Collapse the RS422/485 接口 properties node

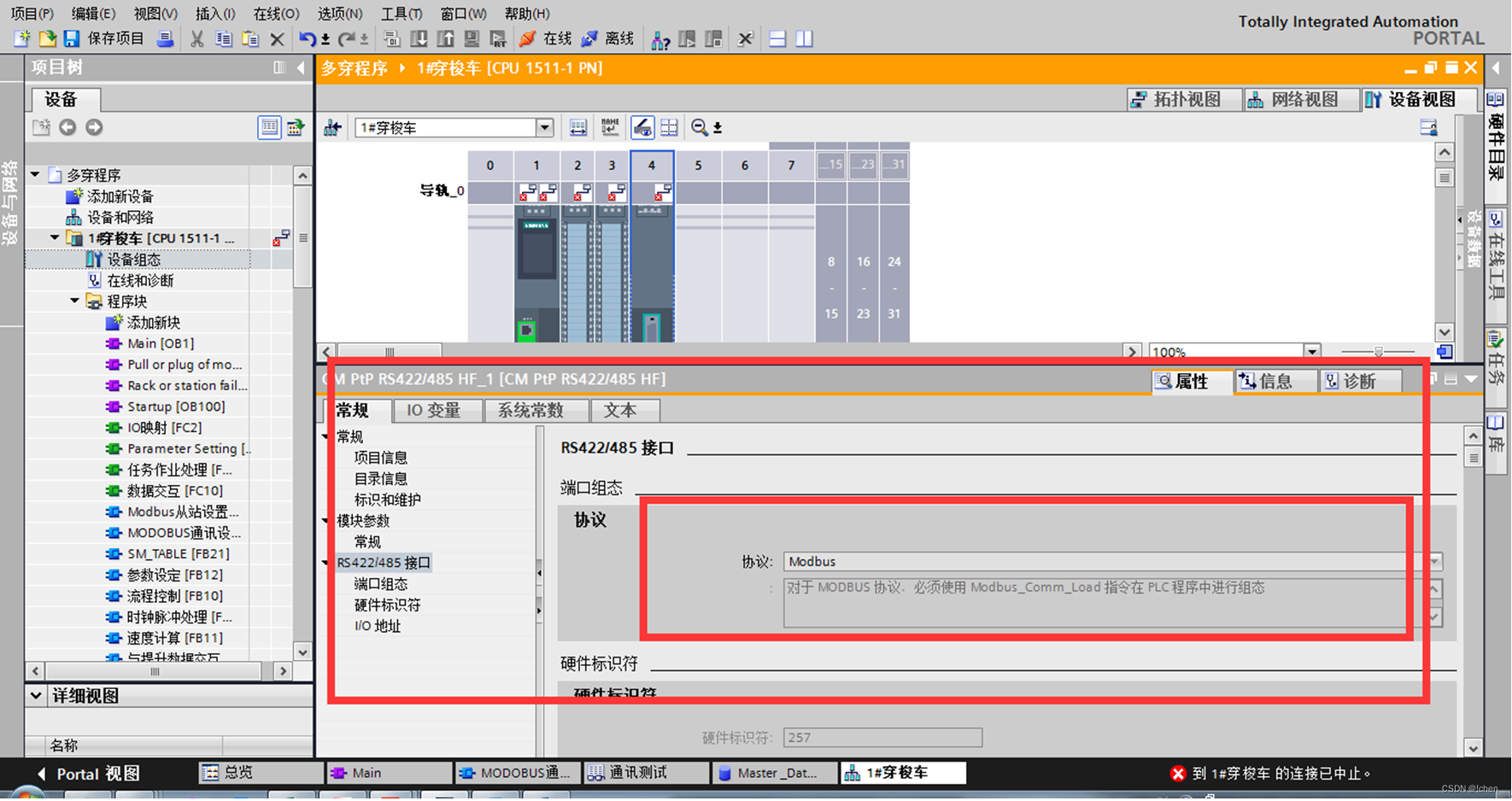325,562
